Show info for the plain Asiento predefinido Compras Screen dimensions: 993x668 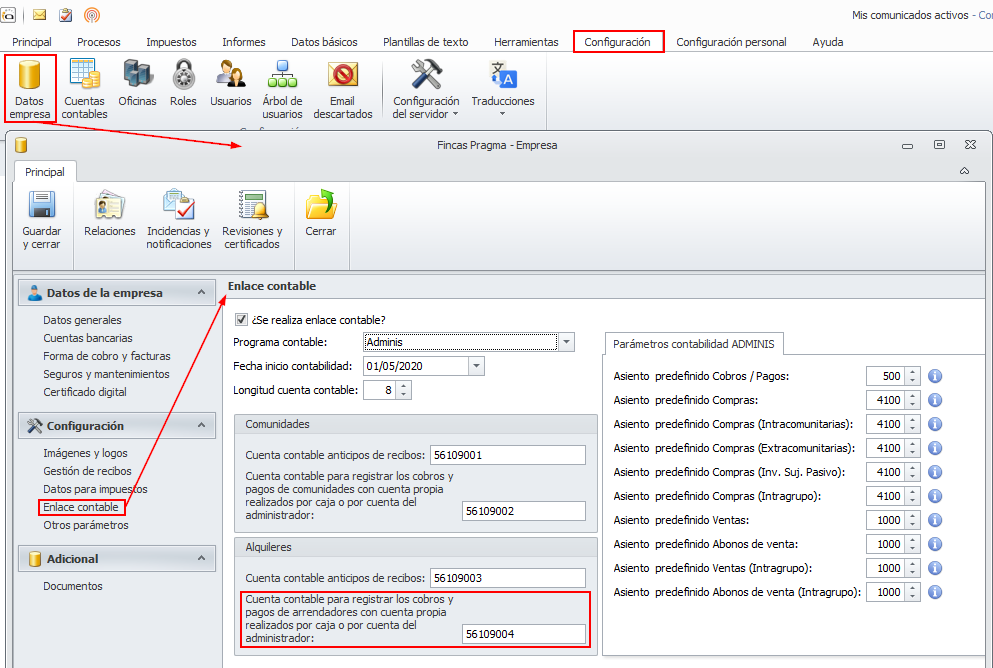click(935, 400)
